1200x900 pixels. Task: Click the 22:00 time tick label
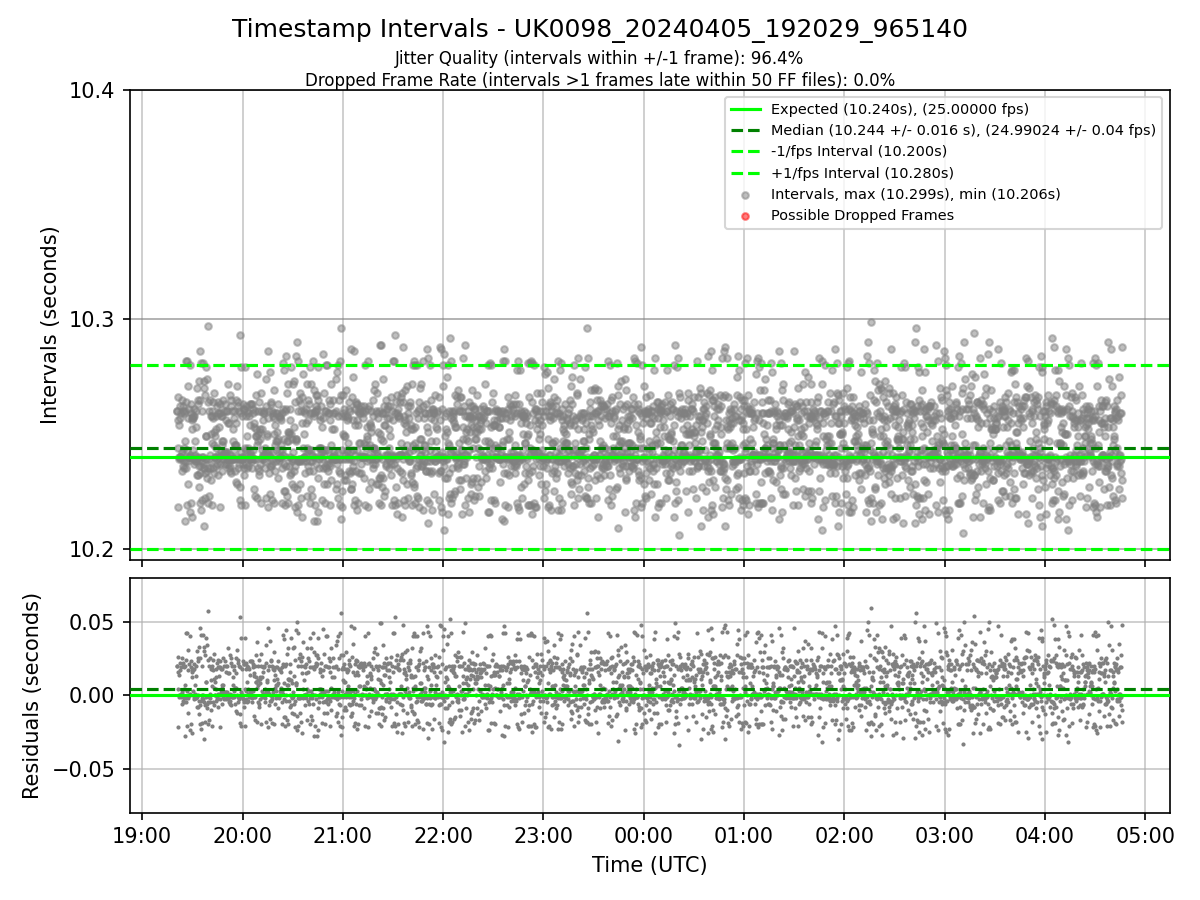pos(443,835)
